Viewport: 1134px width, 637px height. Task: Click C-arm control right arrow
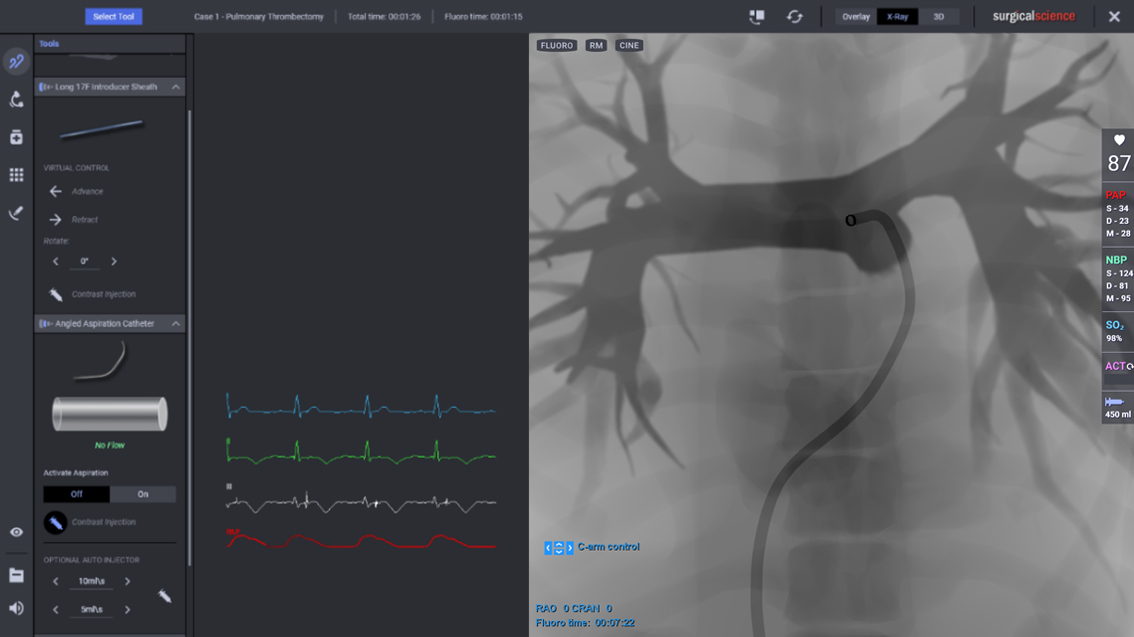pyautogui.click(x=570, y=548)
